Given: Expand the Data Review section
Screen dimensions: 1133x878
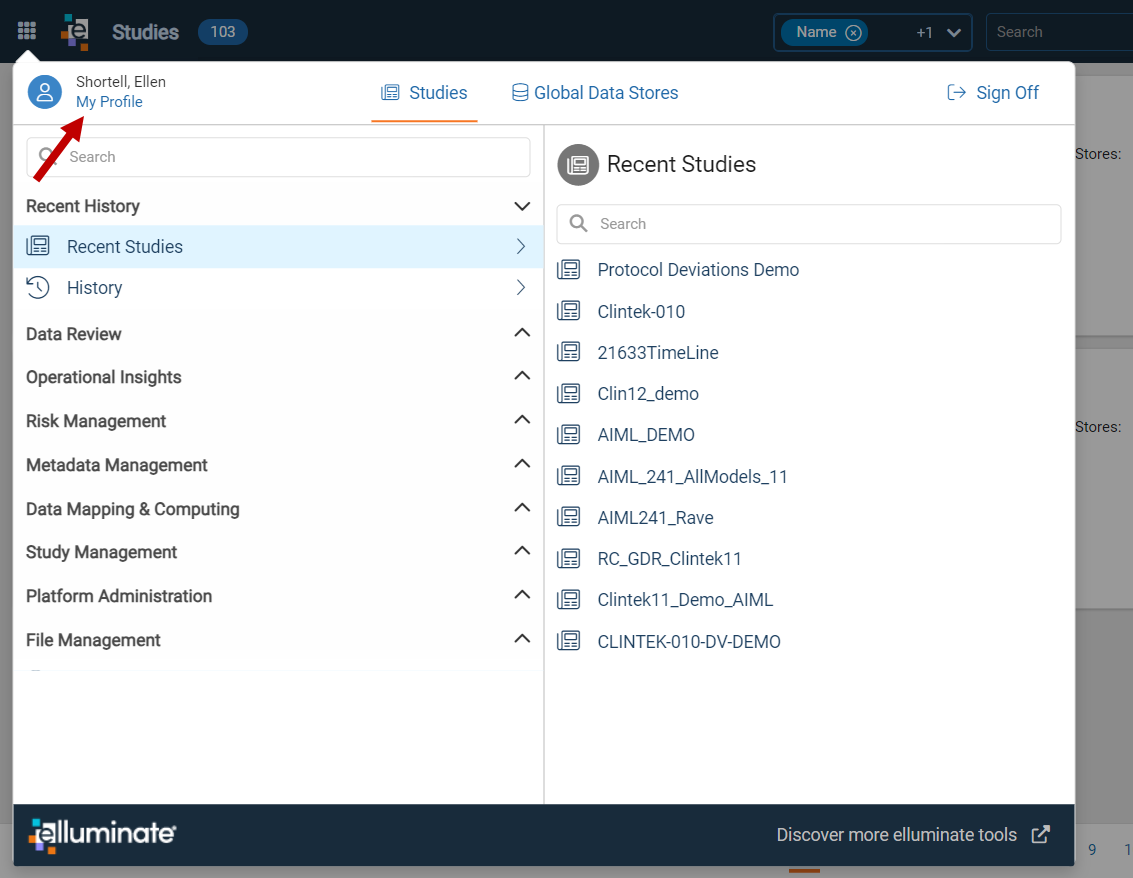Looking at the screenshot, I should [x=522, y=333].
